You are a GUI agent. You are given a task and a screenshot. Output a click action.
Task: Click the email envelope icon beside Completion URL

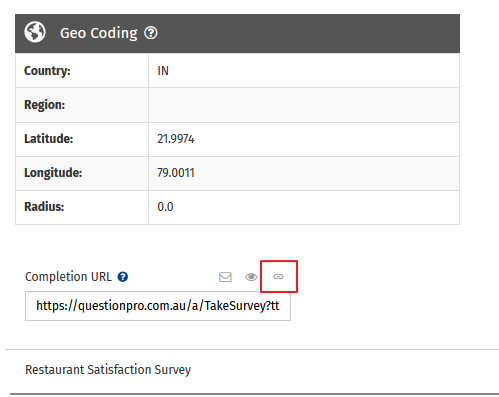click(225, 277)
